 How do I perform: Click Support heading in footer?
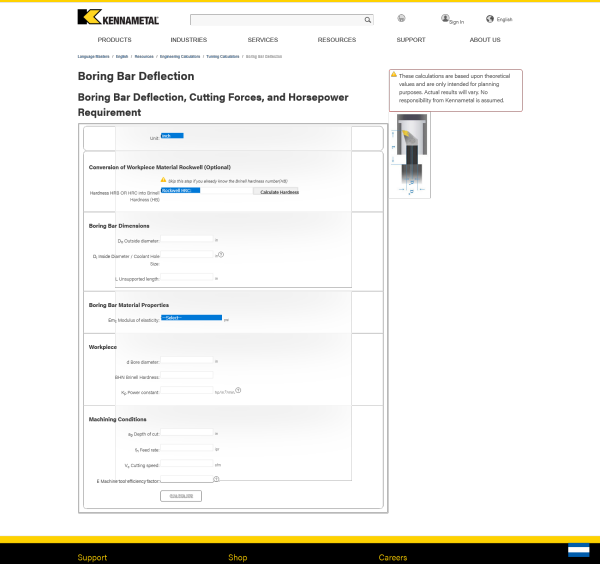(x=92, y=557)
